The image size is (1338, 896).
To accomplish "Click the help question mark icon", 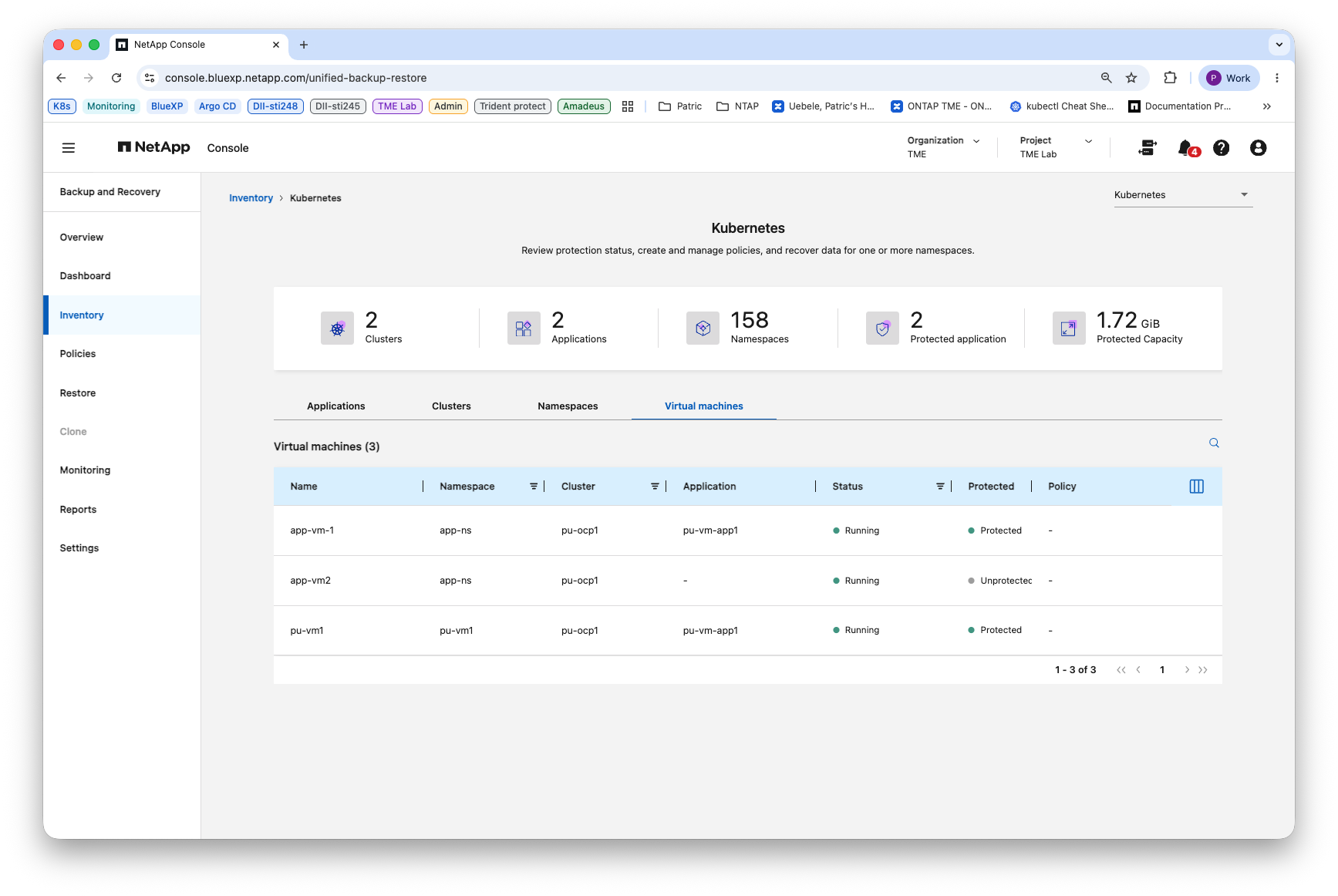I will (x=1221, y=148).
